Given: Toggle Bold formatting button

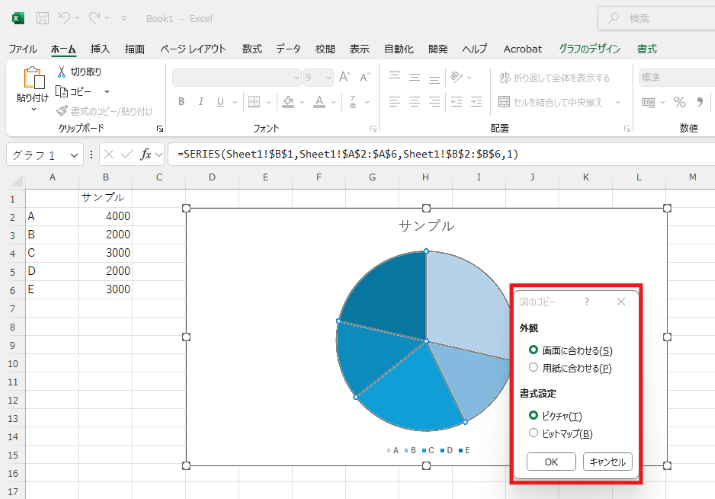Looking at the screenshot, I should coord(181,102).
